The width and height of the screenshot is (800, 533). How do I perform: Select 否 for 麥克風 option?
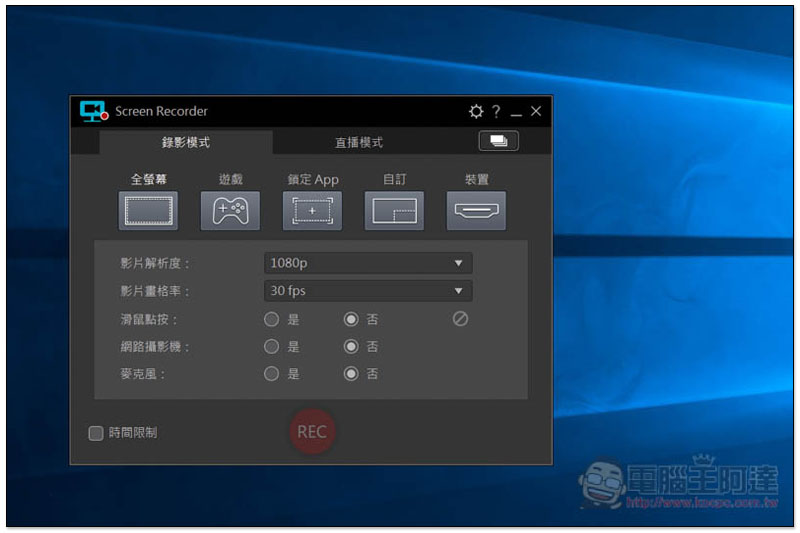click(351, 374)
